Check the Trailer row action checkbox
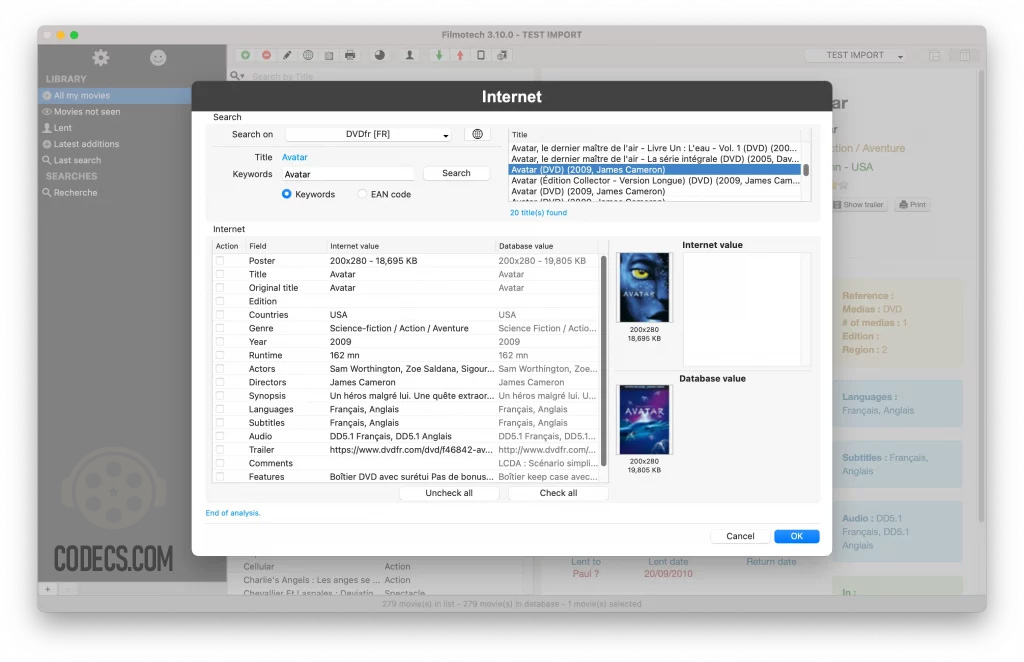Image resolution: width=1024 pixels, height=662 pixels. (220, 450)
